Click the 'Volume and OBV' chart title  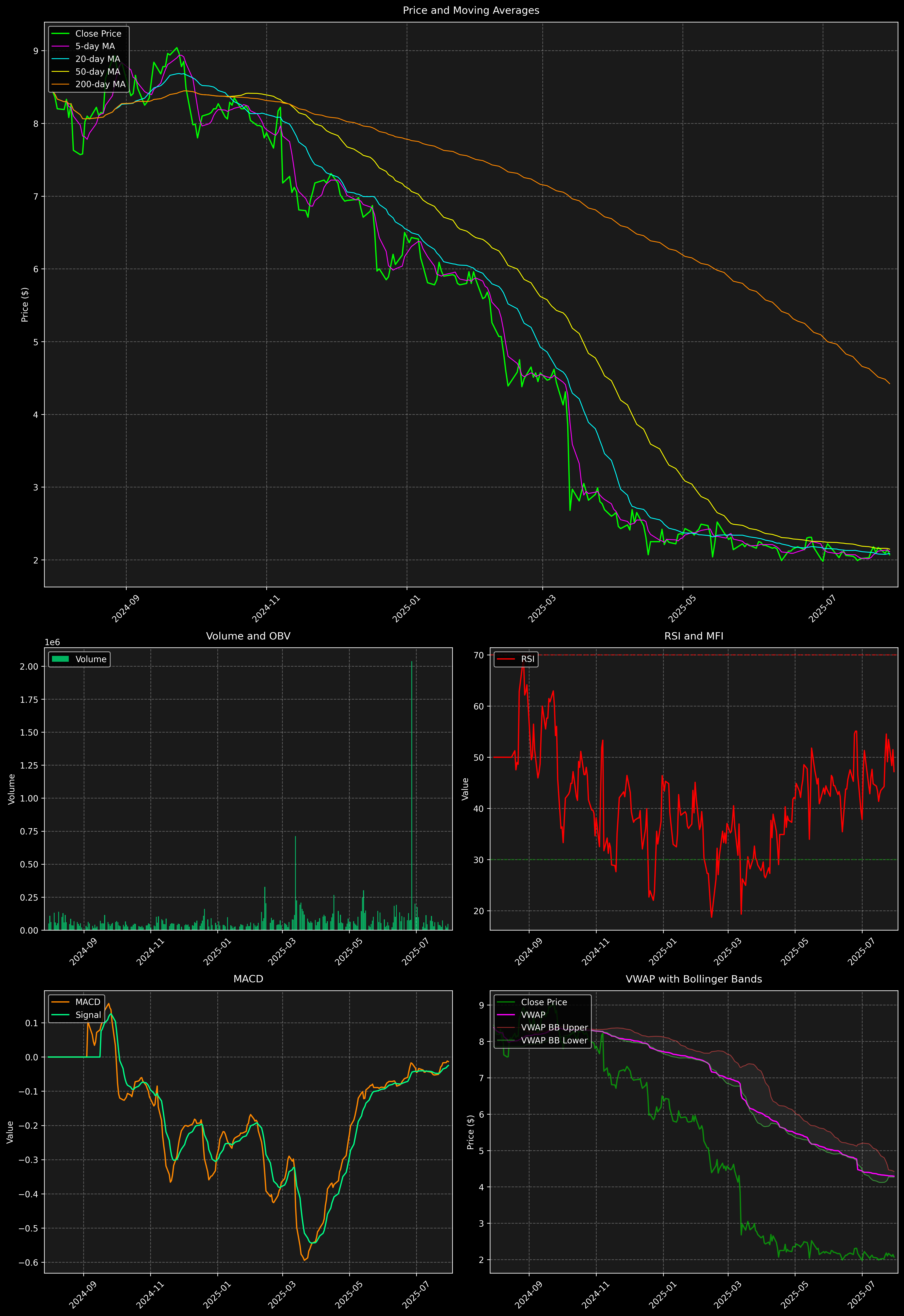tap(248, 636)
